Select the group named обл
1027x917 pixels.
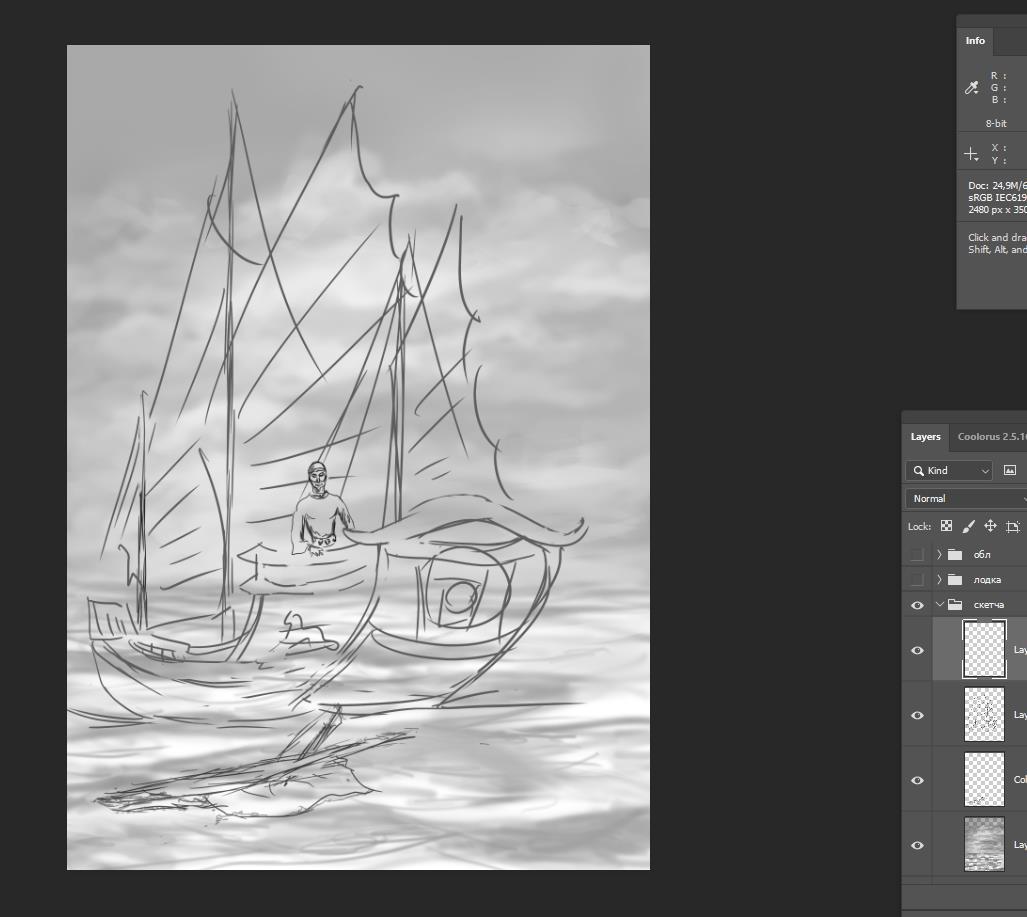tap(982, 555)
